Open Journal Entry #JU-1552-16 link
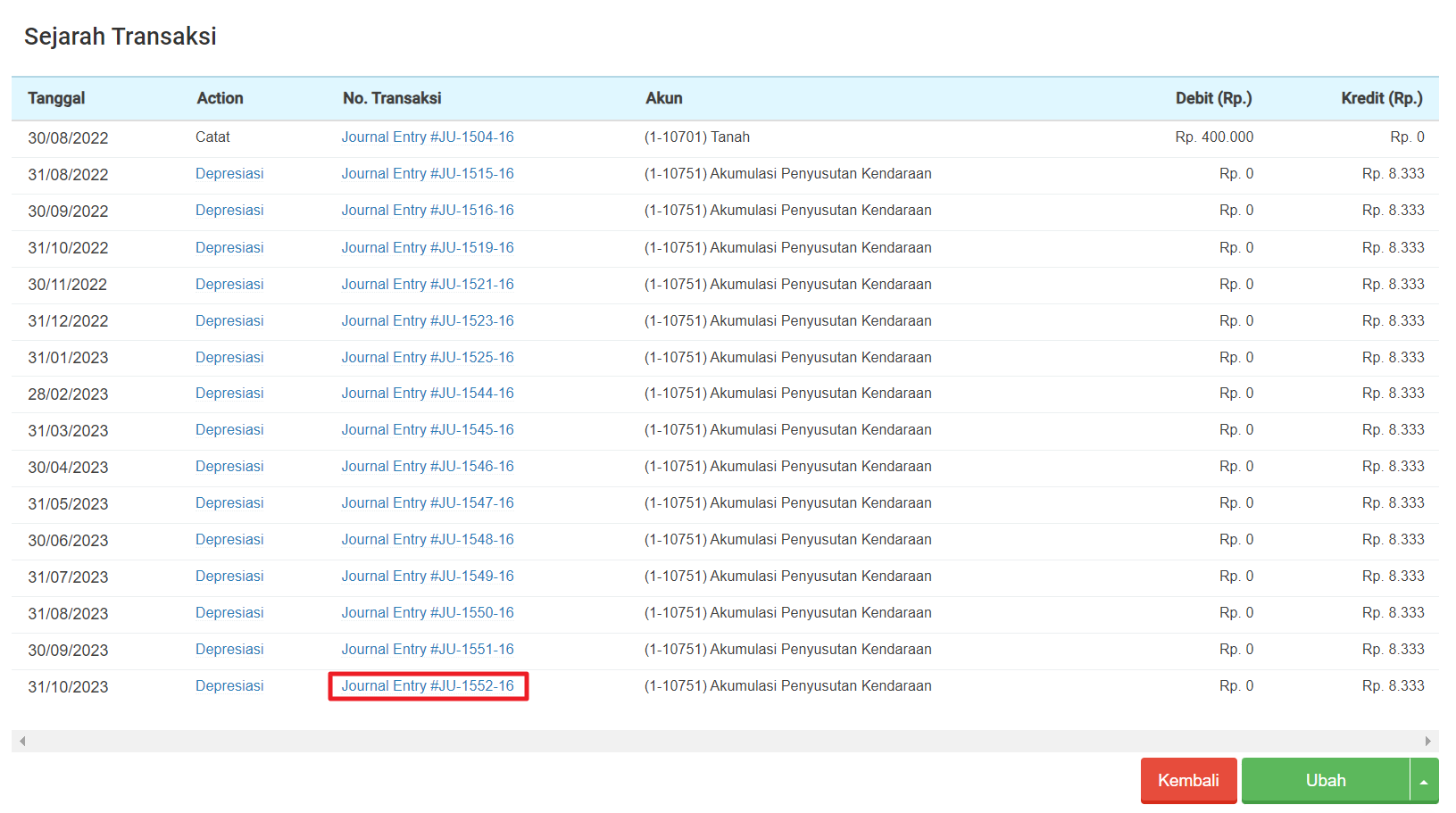Image resolution: width=1456 pixels, height=813 pixels. click(428, 686)
